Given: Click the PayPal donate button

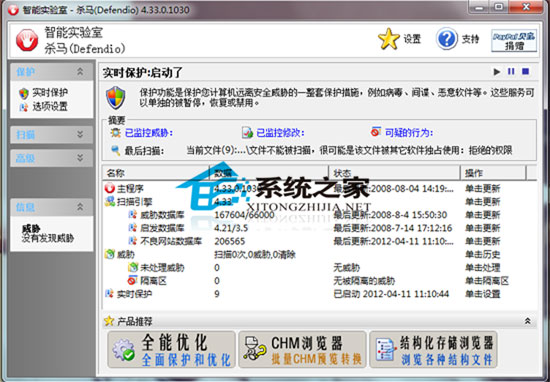Looking at the screenshot, I should pos(514,41).
